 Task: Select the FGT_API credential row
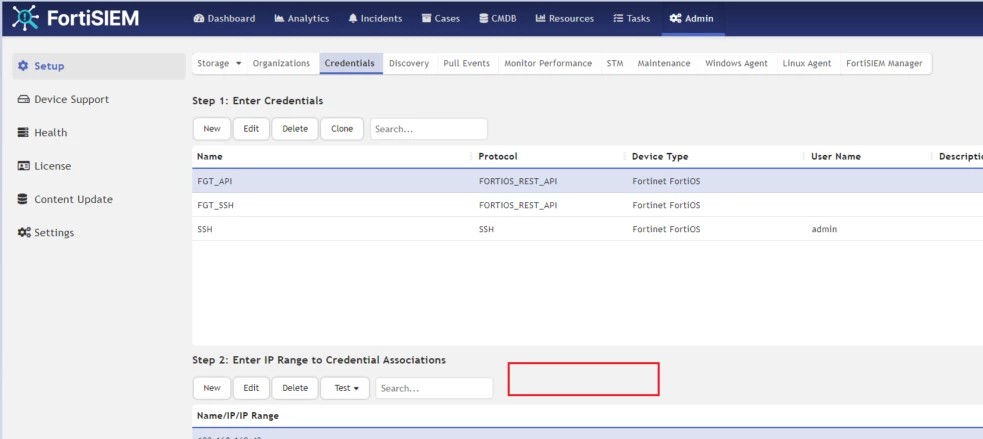(x=587, y=181)
